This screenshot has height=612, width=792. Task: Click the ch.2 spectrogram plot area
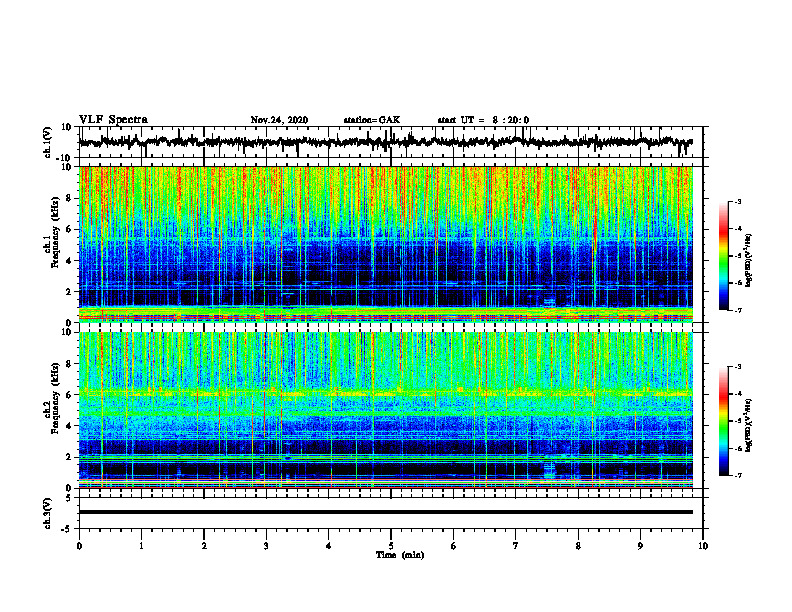386,410
